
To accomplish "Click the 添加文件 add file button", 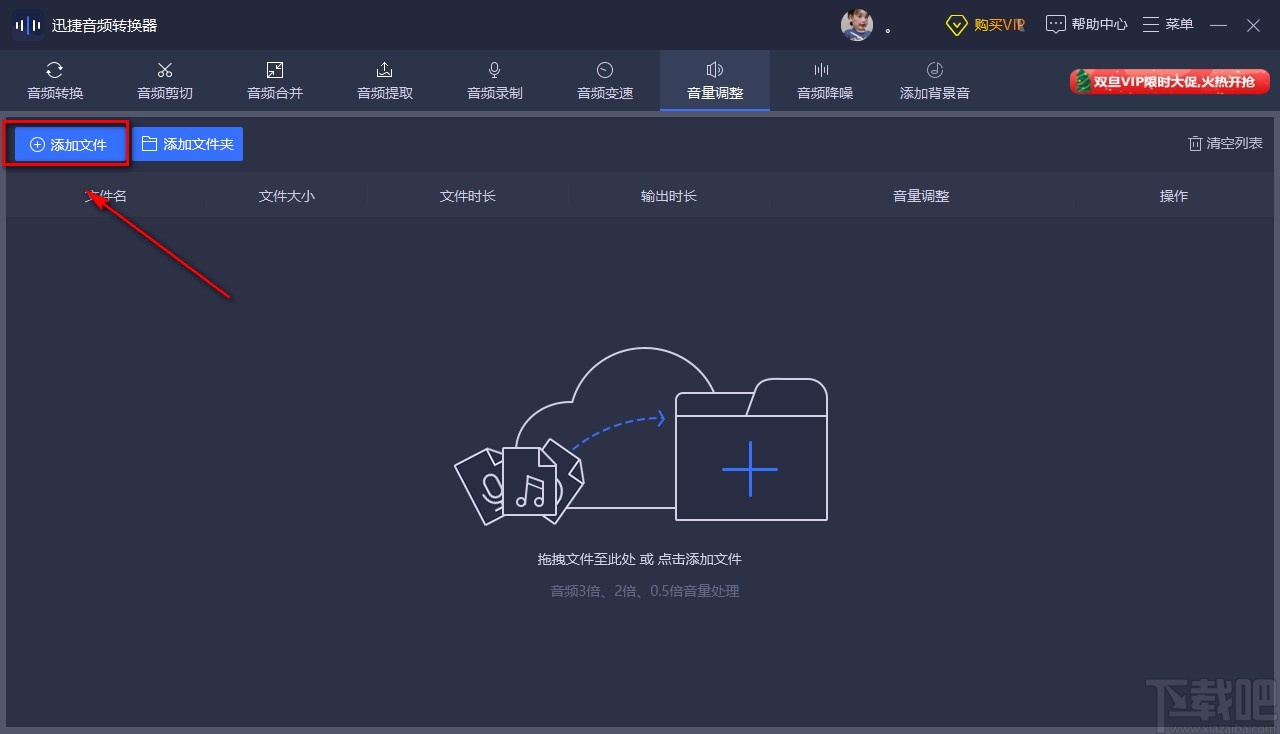I will coord(66,143).
